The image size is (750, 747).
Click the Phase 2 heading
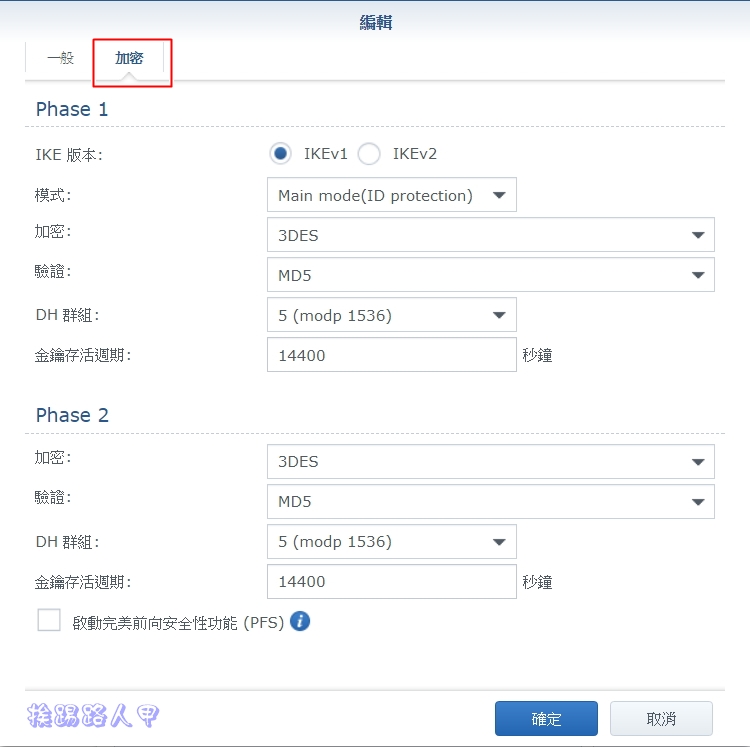pyautogui.click(x=72, y=415)
